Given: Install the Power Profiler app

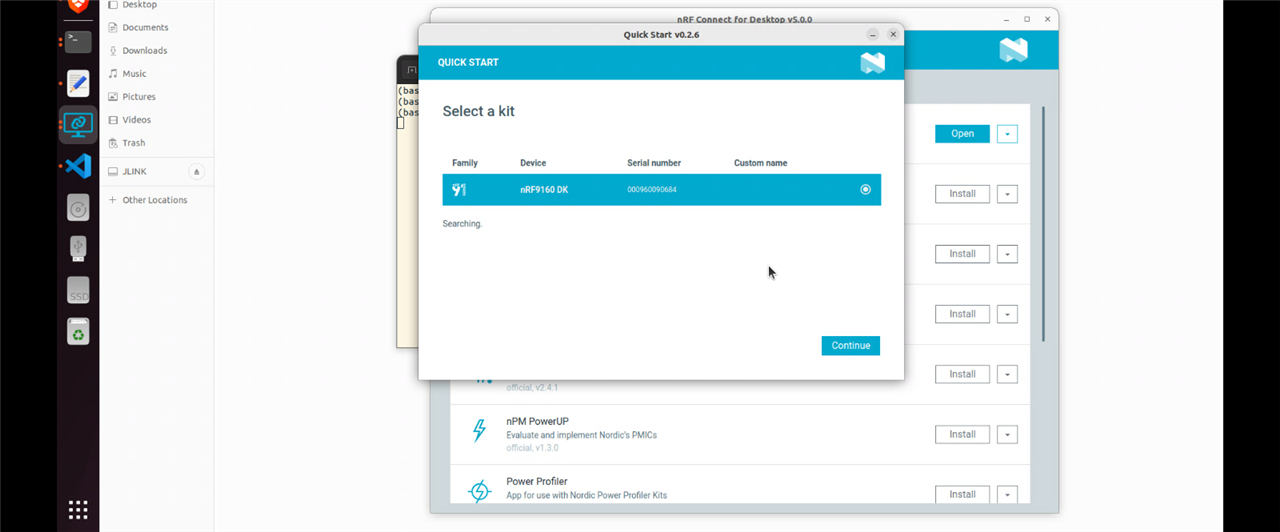Looking at the screenshot, I should (x=962, y=494).
